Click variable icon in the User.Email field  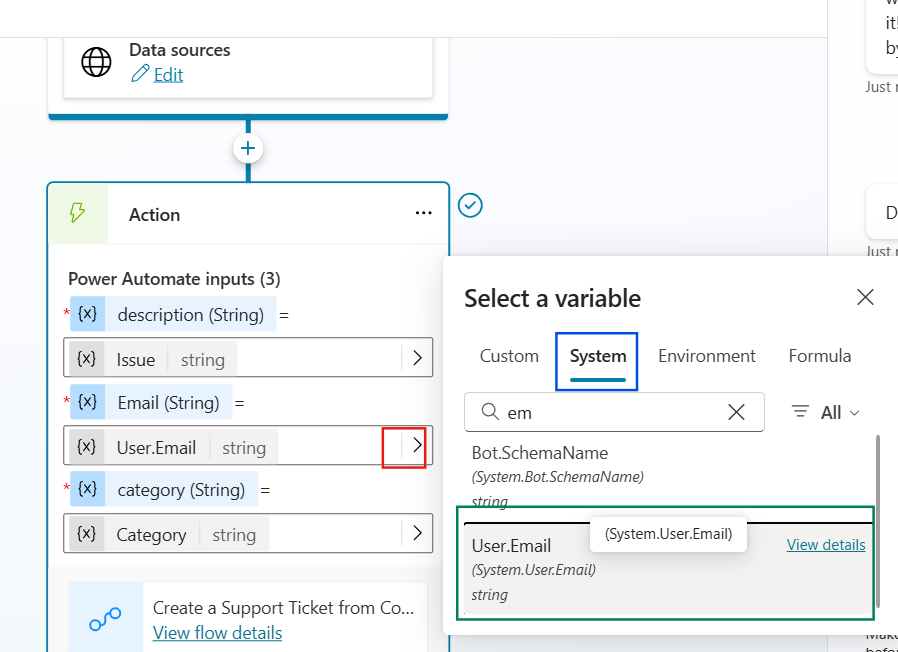86,447
